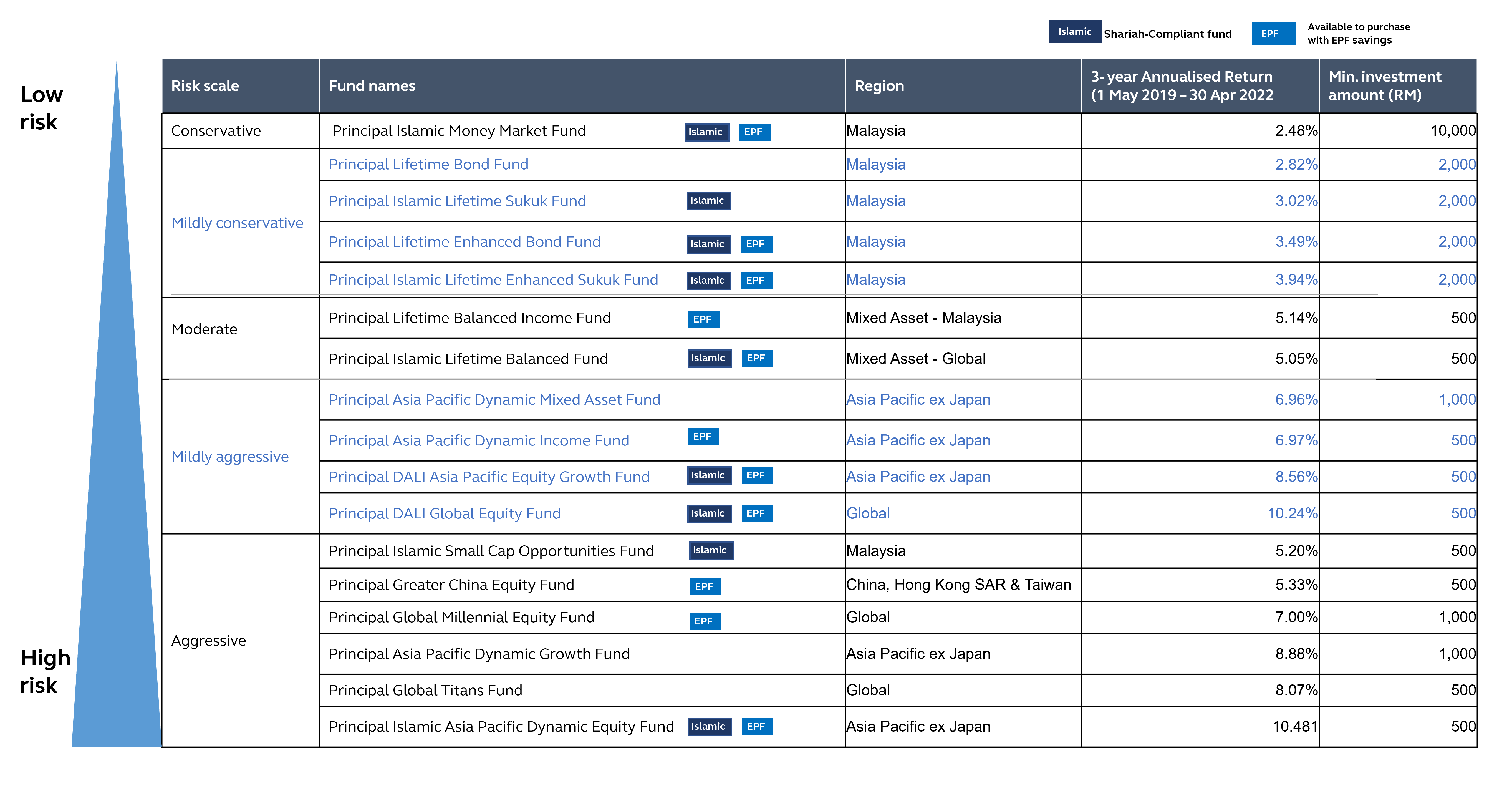Viewport: 1512px width, 791px height.
Task: Click Islamic badge beside Islamic Asia Pacific Dynamic Equity
Action: click(x=709, y=726)
